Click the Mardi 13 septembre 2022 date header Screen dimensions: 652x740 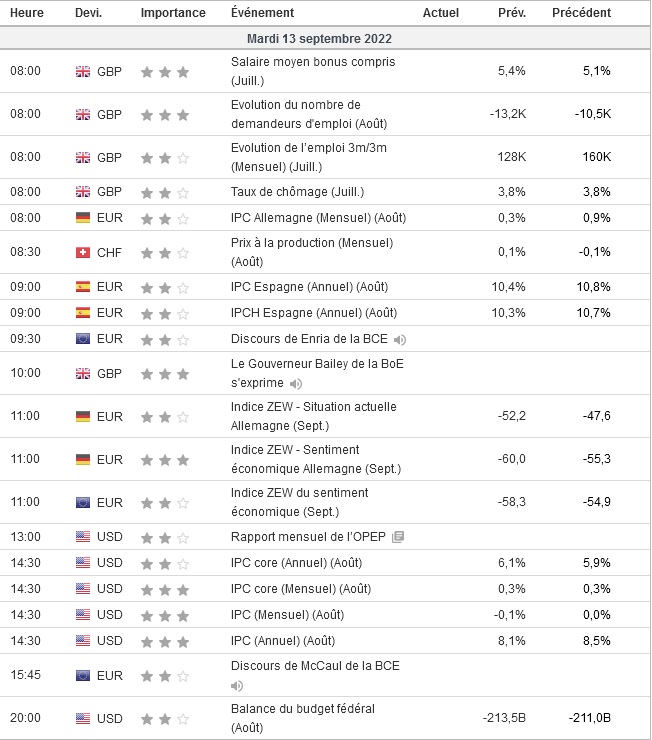pyautogui.click(x=319, y=38)
